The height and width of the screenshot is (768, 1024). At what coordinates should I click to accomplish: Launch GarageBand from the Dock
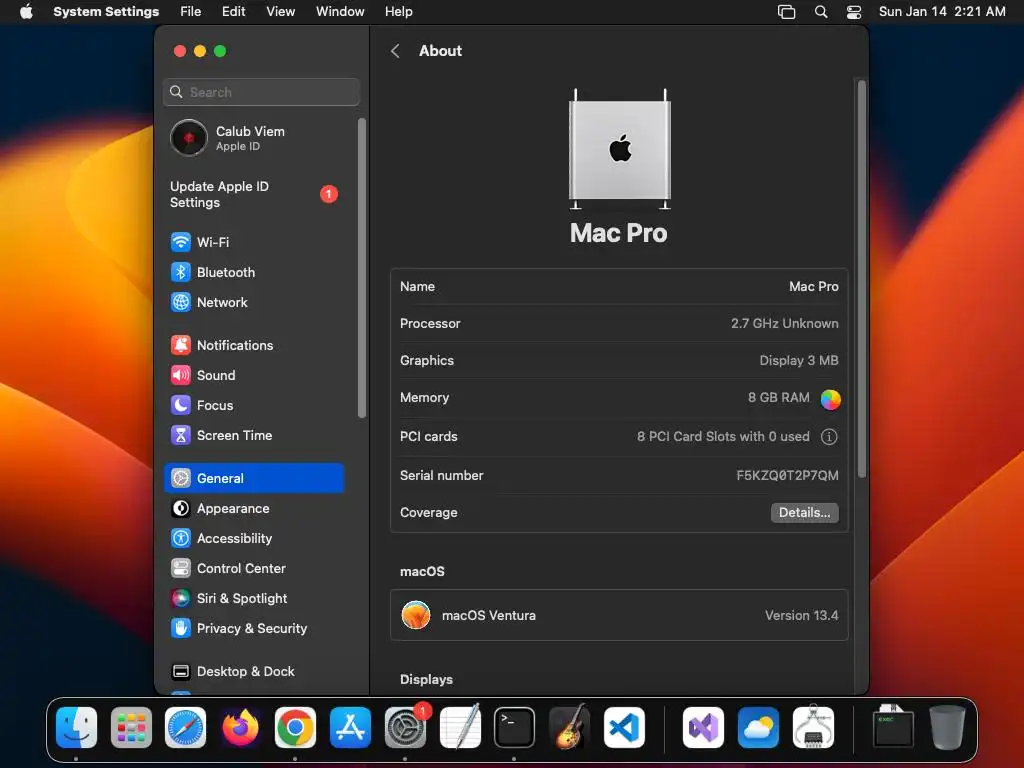coord(569,727)
